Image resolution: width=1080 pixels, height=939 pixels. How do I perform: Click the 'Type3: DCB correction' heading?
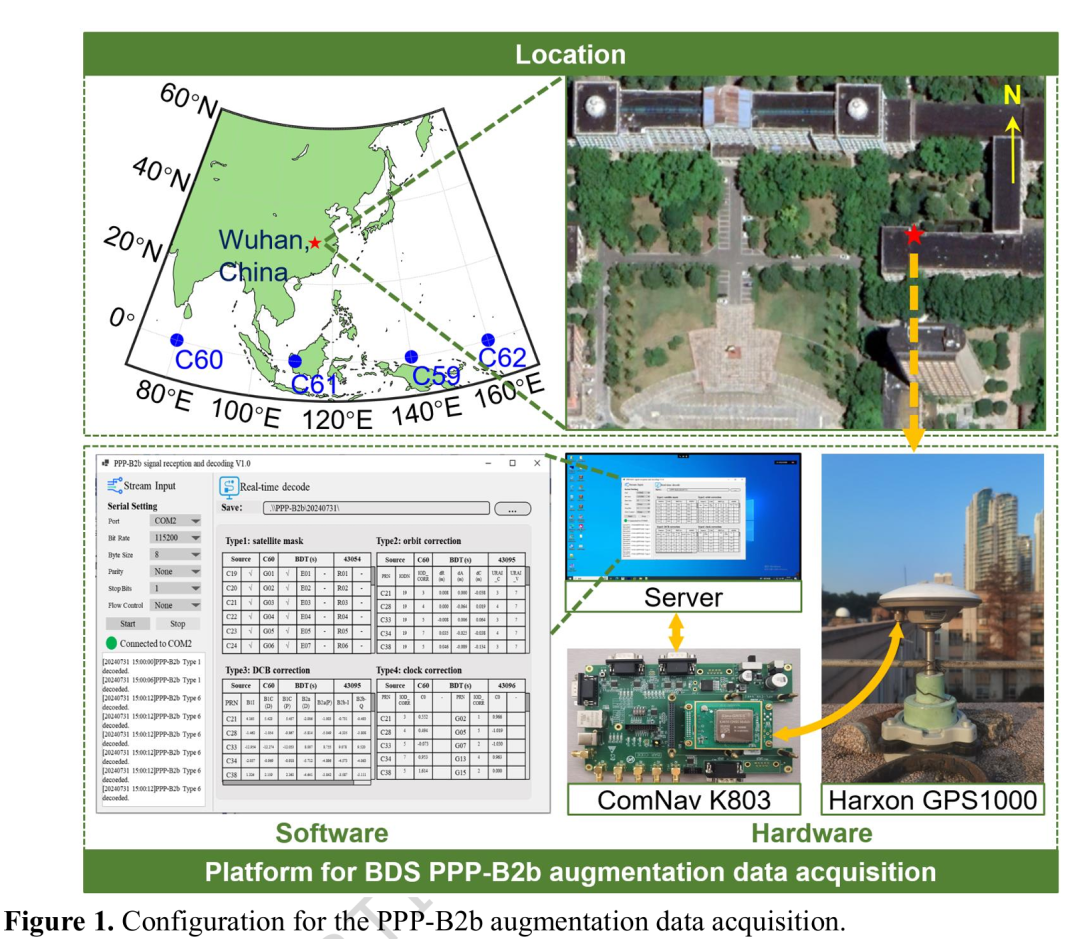point(268,670)
